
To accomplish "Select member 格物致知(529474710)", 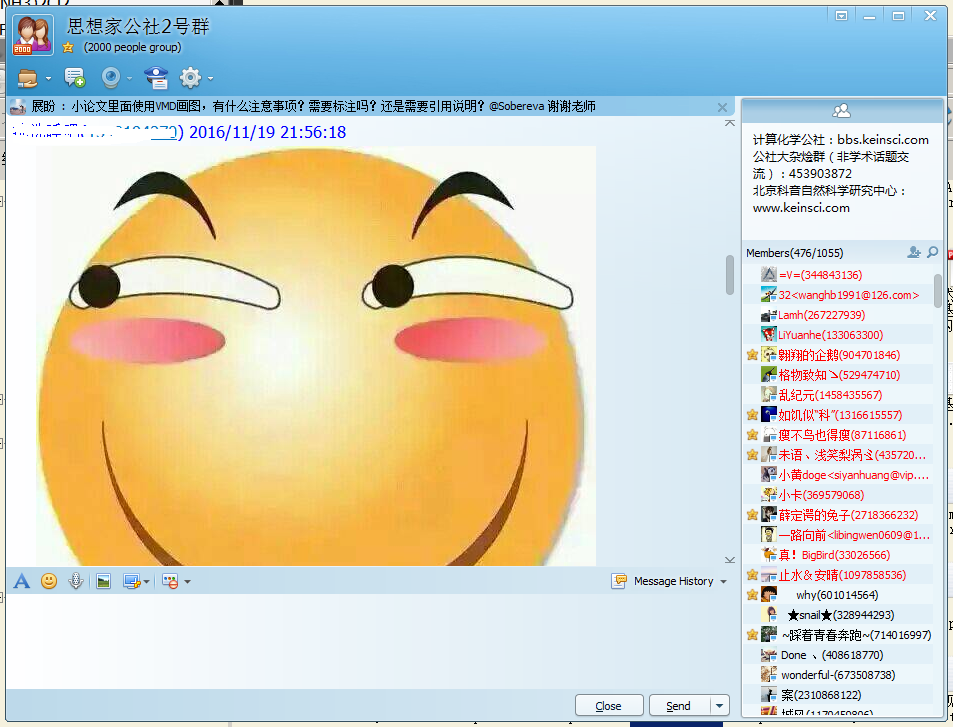I will coord(839,374).
